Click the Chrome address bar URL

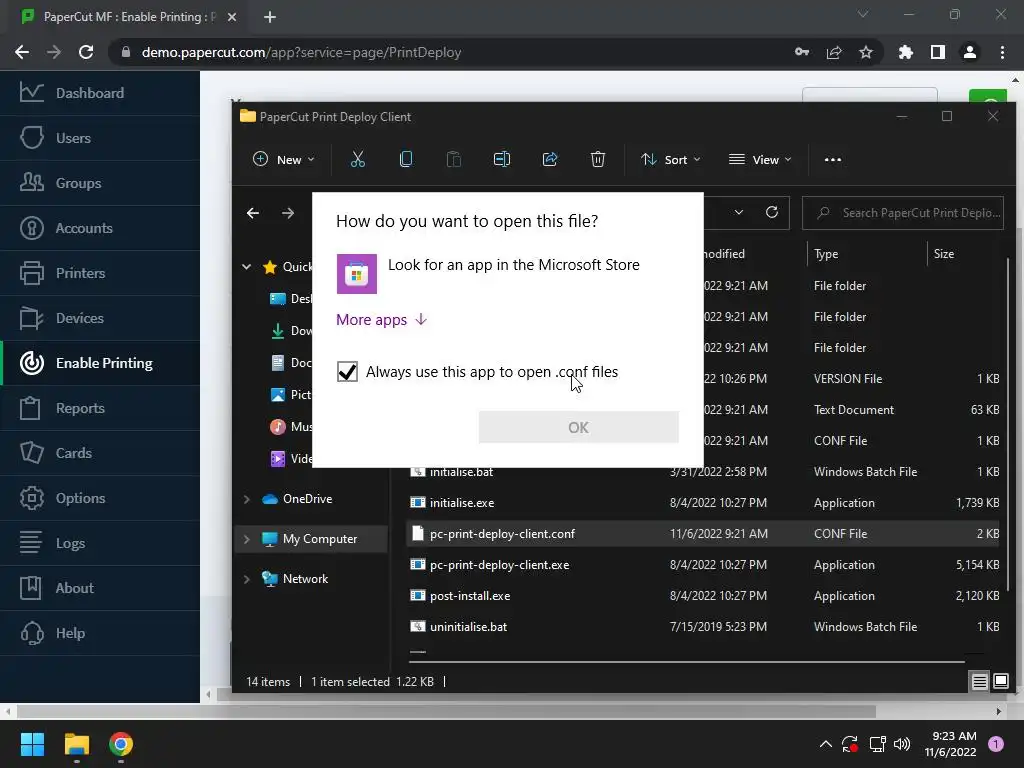click(x=301, y=52)
